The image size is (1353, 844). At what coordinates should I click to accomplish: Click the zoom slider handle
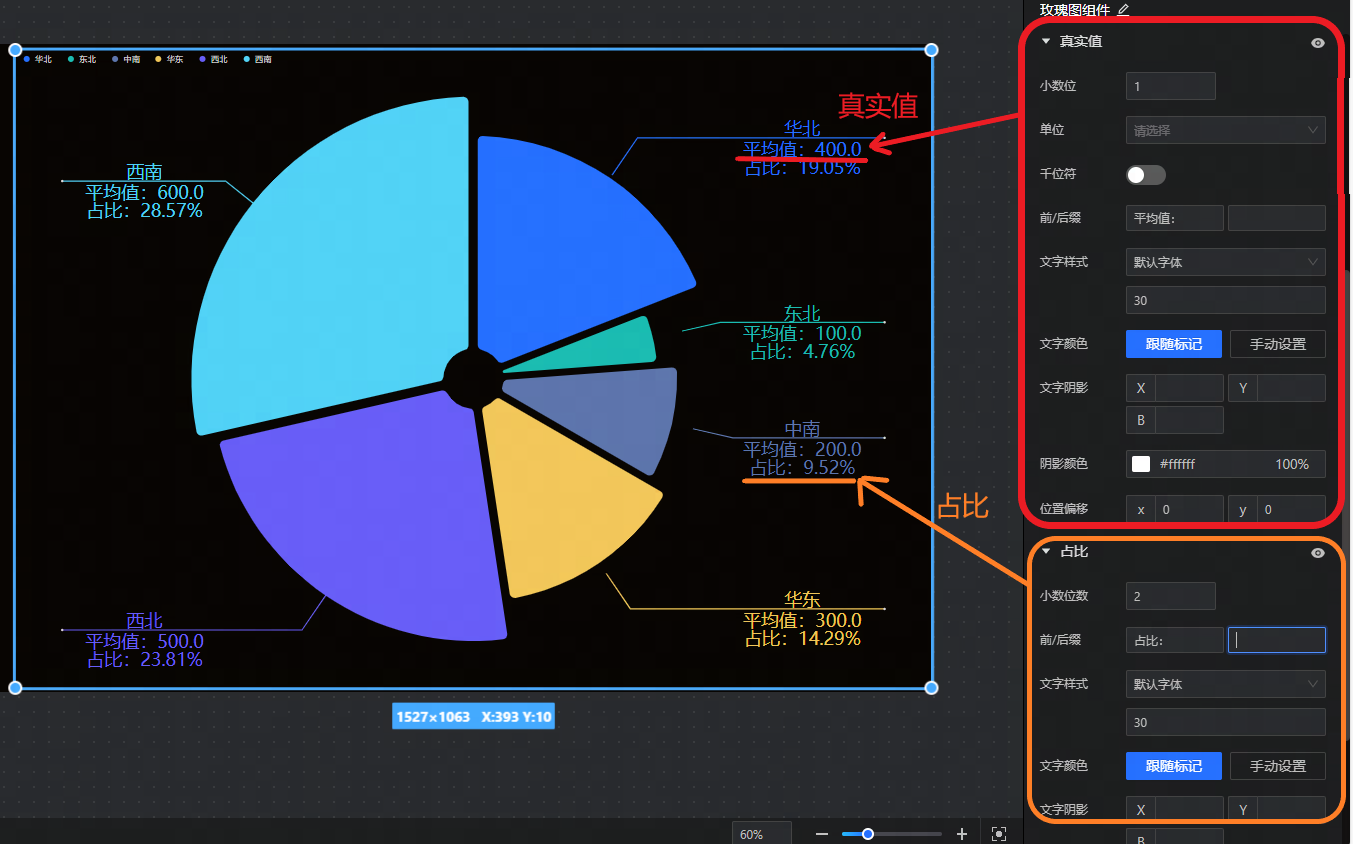click(x=868, y=834)
